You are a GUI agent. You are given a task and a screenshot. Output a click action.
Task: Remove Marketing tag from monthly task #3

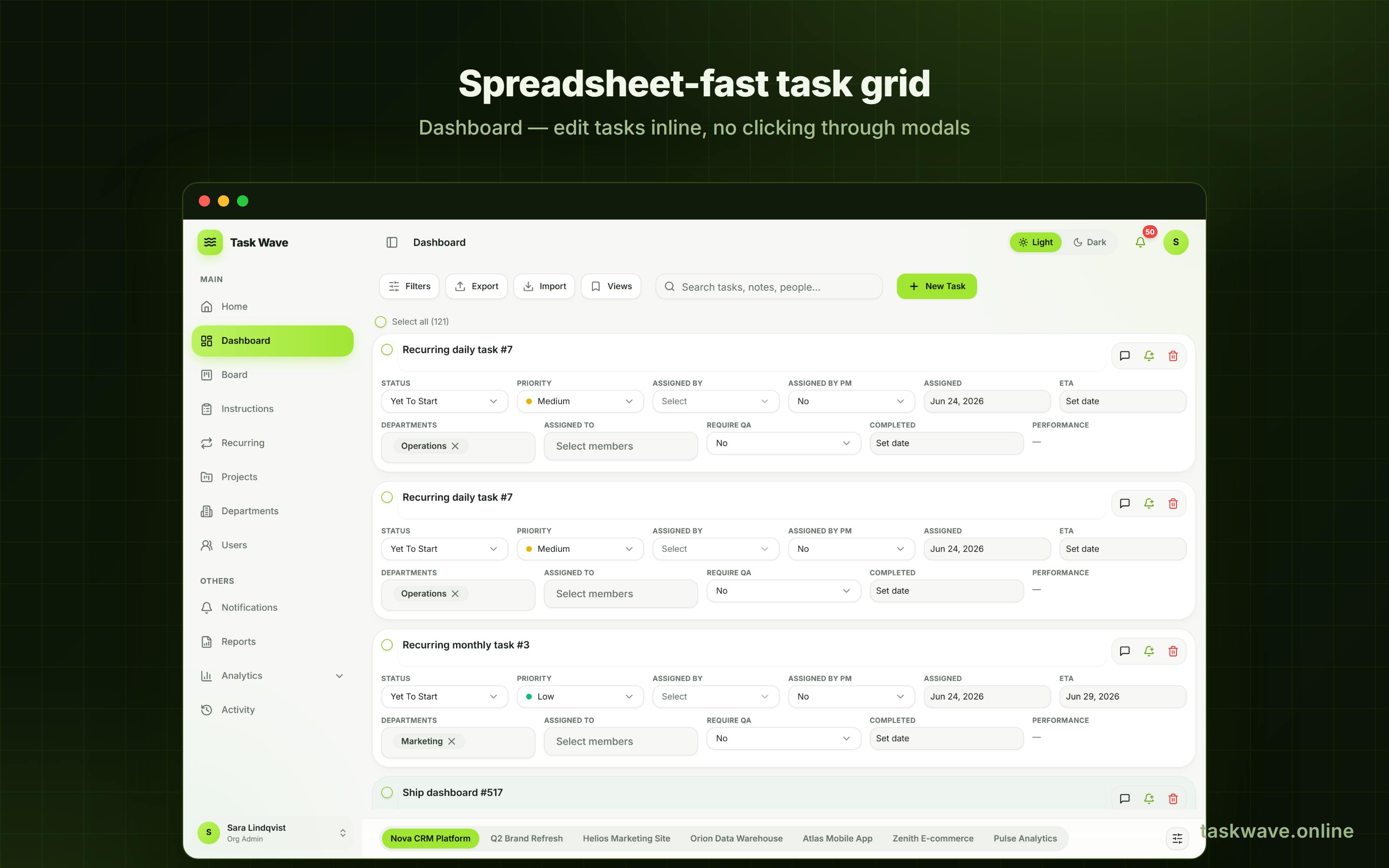452,741
